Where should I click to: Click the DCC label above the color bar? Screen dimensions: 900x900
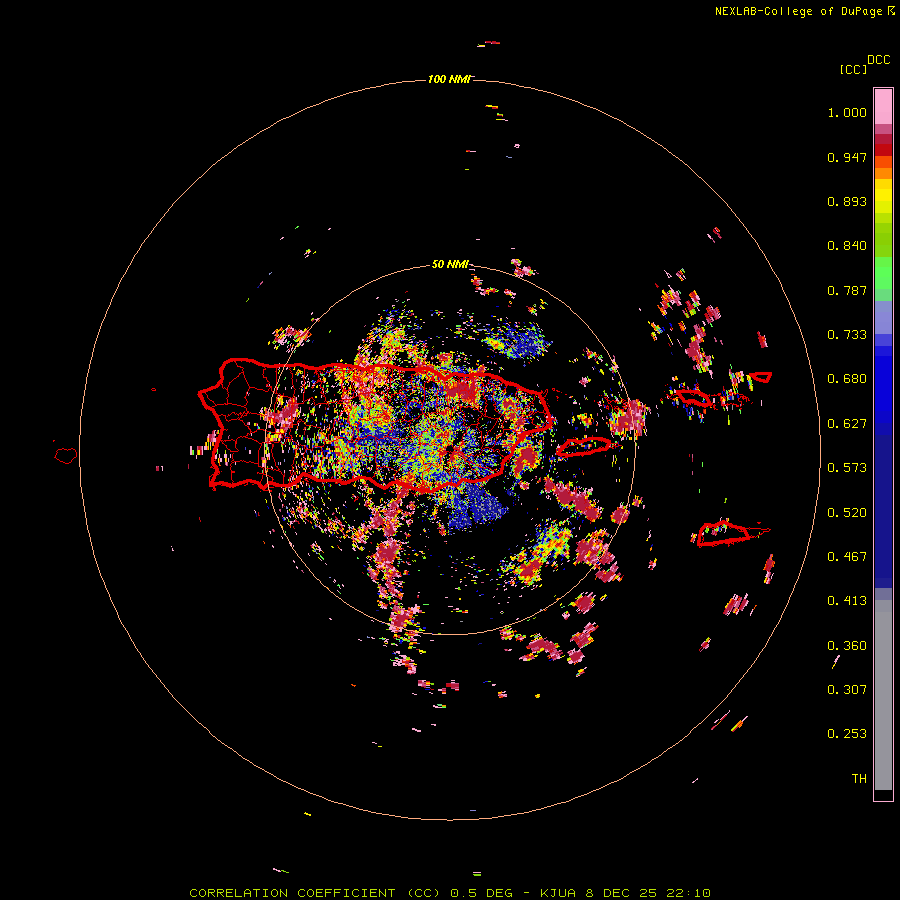pyautogui.click(x=879, y=60)
